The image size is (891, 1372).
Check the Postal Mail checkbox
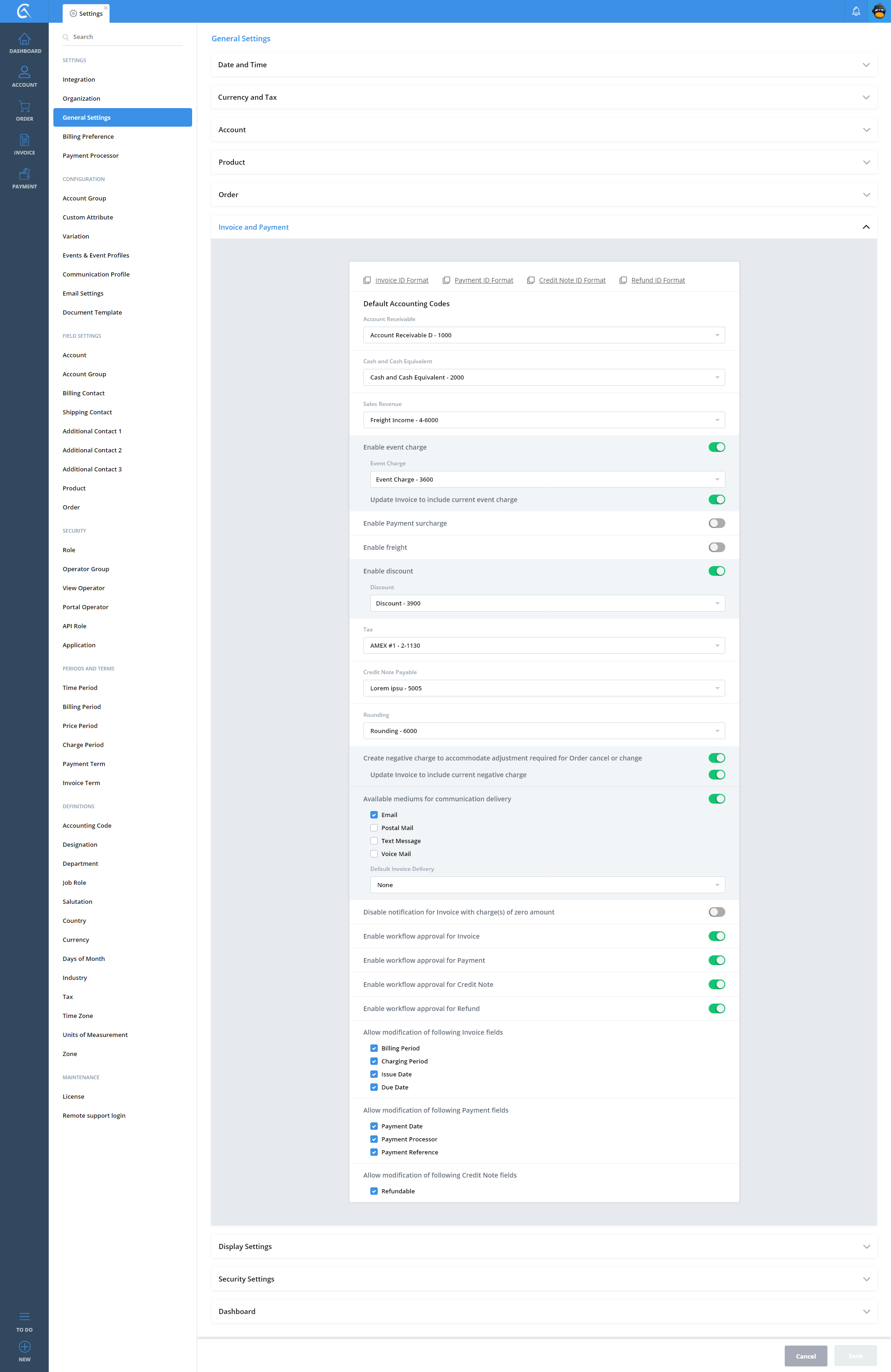(374, 828)
